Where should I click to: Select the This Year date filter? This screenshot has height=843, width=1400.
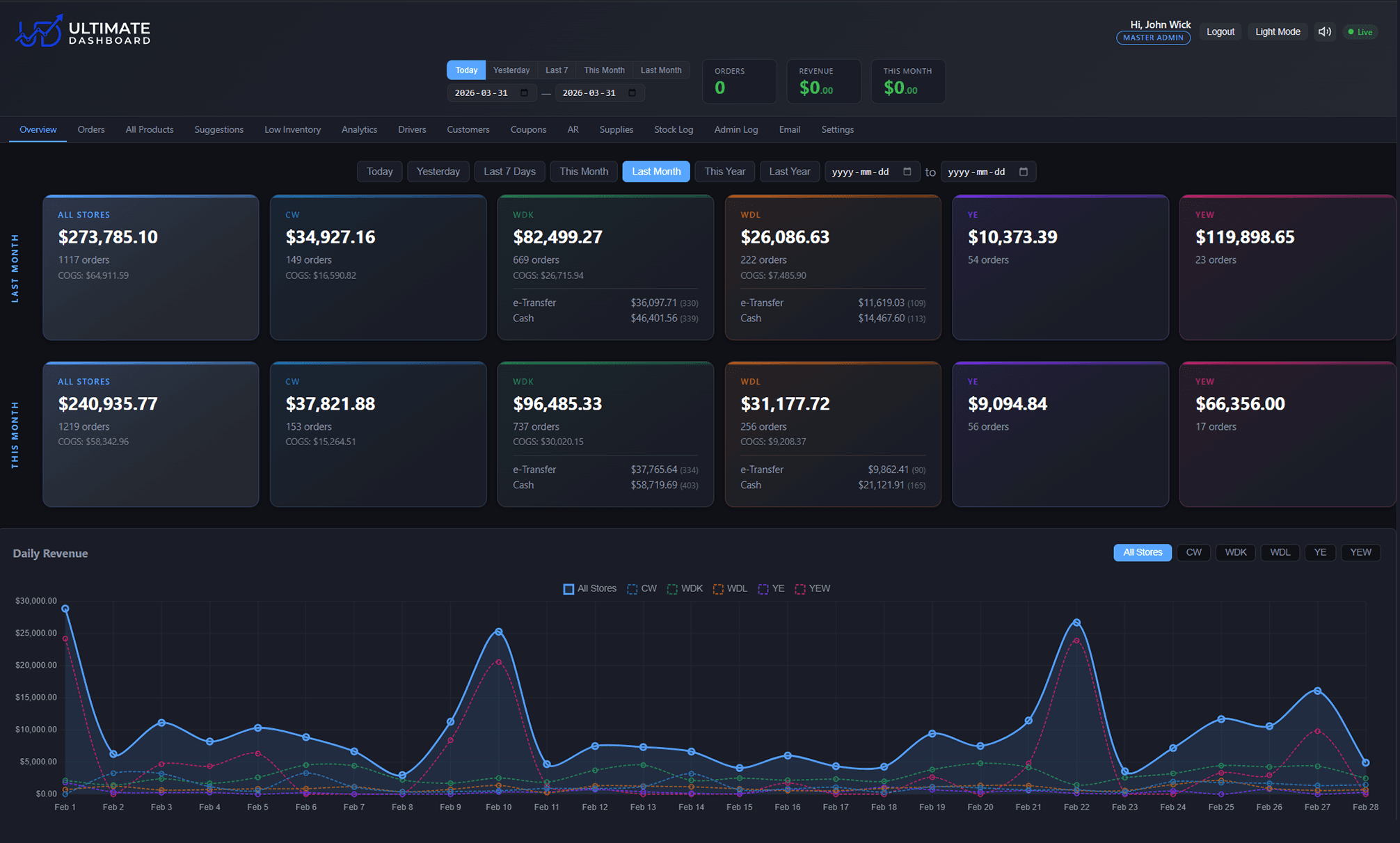coord(724,171)
